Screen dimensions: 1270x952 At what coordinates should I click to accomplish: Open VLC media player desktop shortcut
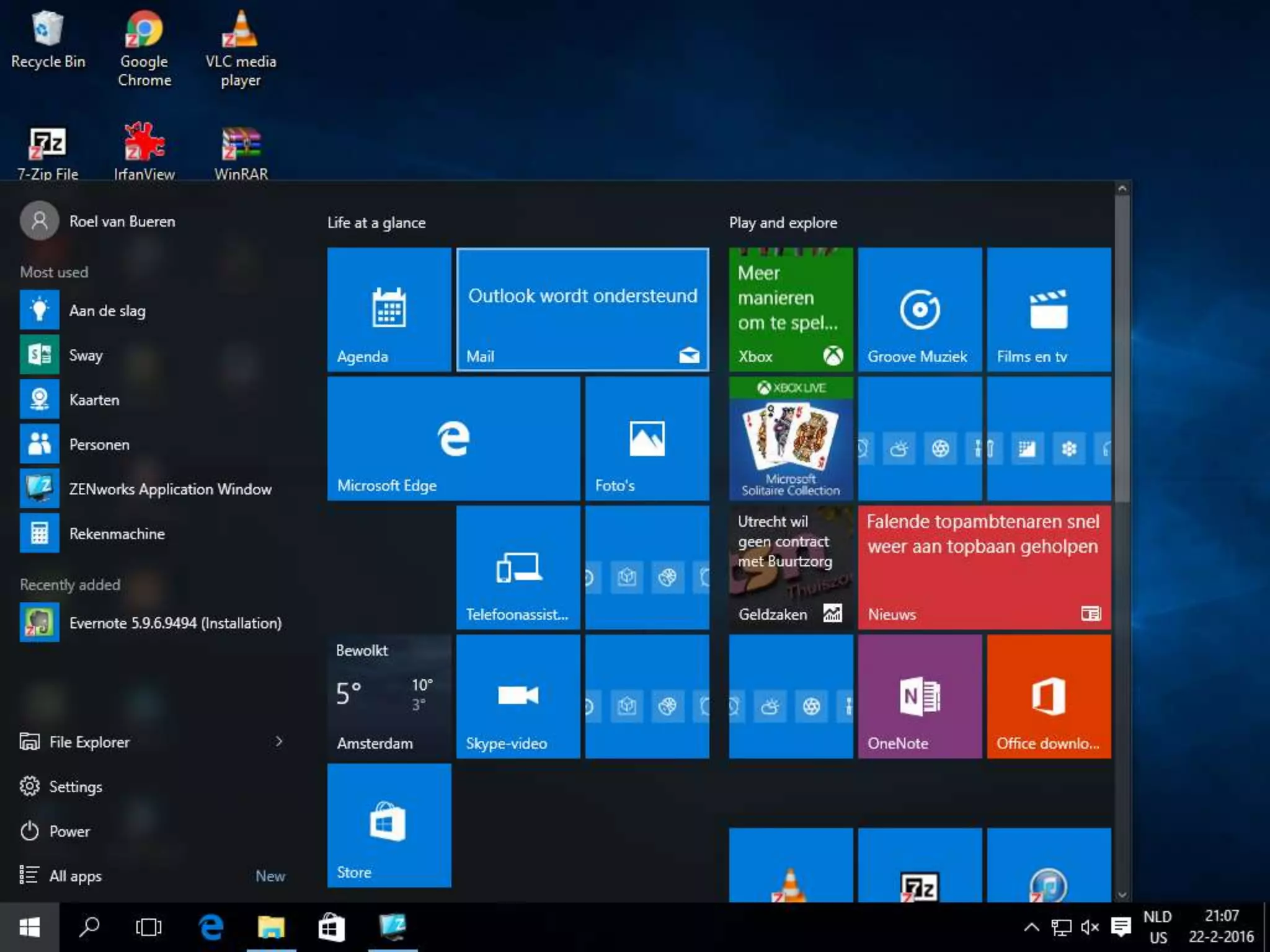(x=241, y=50)
